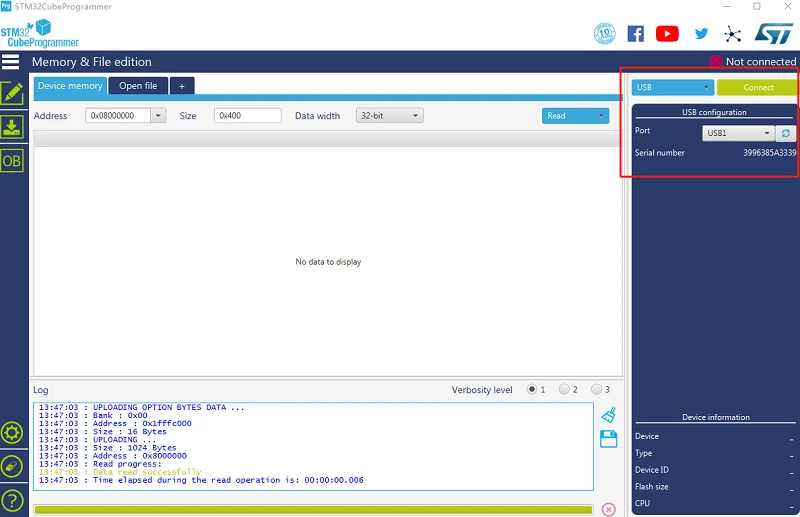
Task: Open the hamburger main menu
Action: coord(10,62)
